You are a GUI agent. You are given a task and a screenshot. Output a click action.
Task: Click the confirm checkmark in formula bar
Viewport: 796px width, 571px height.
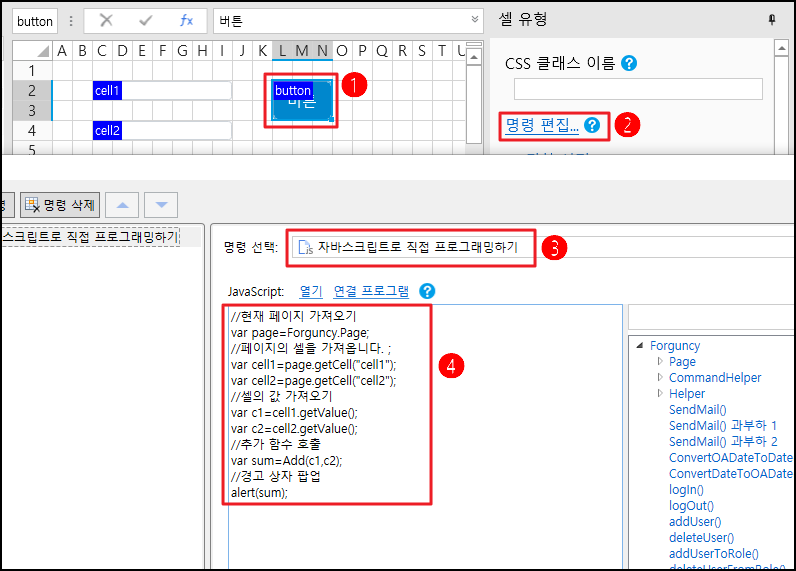click(x=146, y=20)
